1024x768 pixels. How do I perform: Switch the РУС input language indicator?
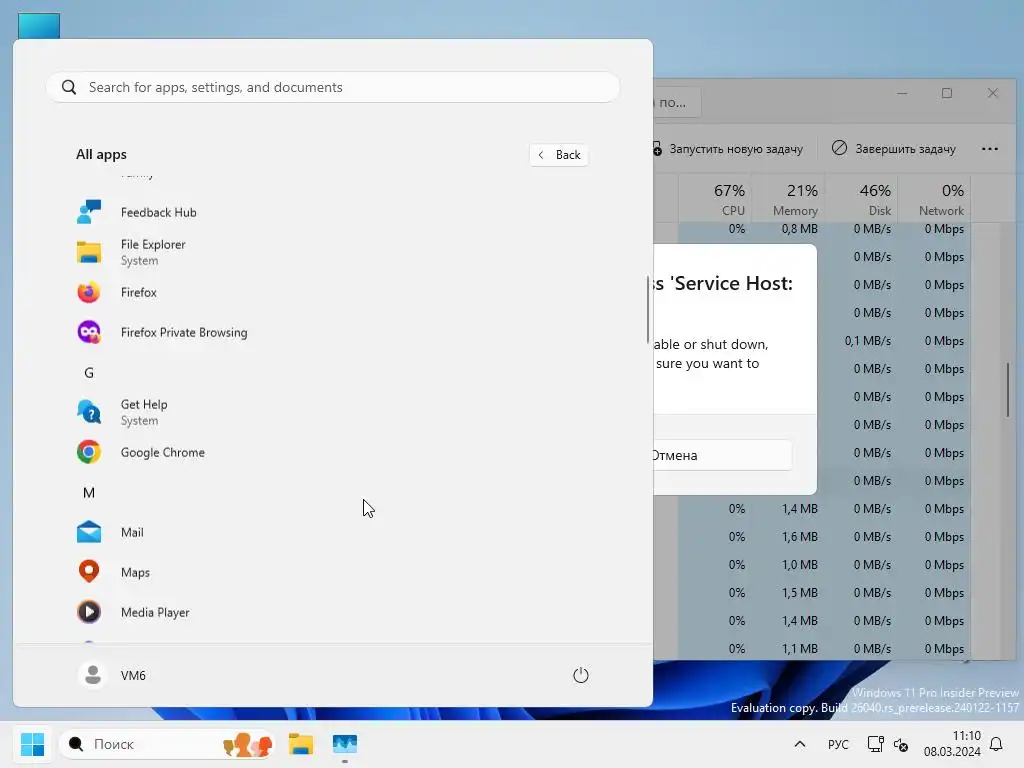(838, 744)
